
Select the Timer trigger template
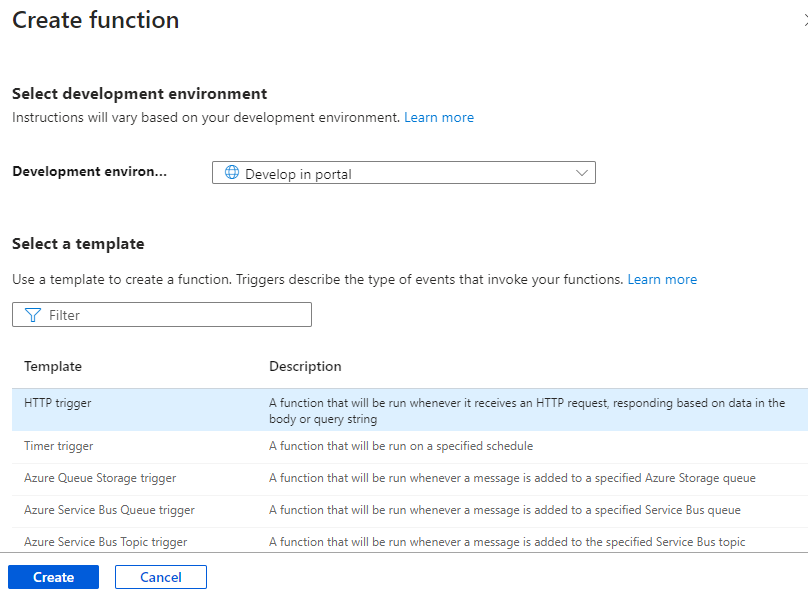coord(59,446)
